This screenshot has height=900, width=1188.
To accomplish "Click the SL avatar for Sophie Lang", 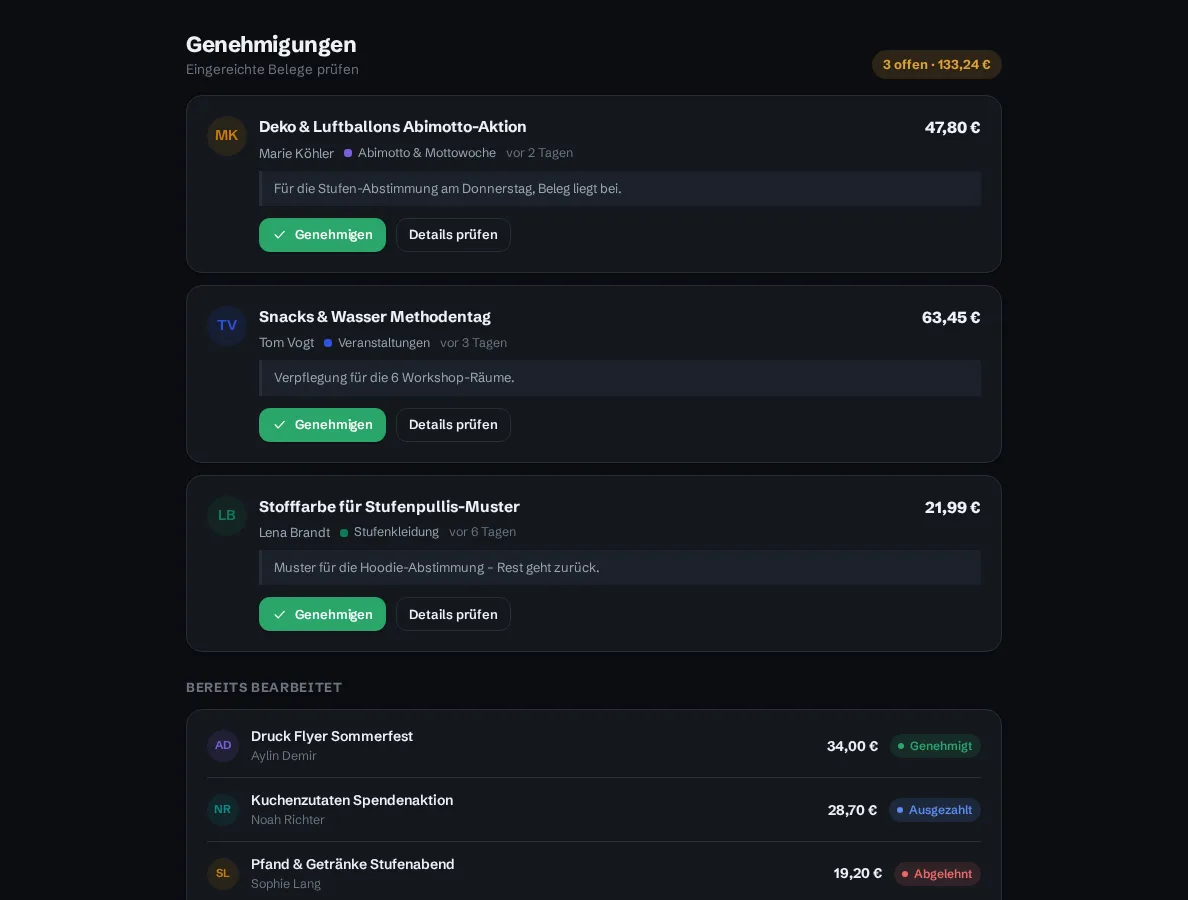I will [x=223, y=873].
